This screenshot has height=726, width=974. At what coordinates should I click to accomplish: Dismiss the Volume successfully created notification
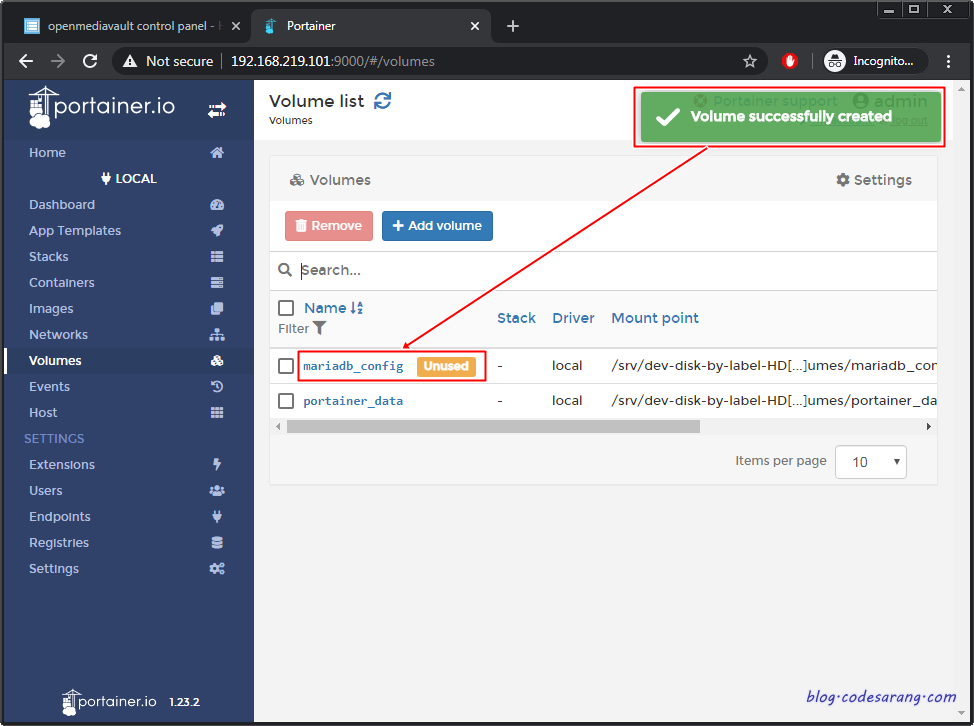click(791, 117)
